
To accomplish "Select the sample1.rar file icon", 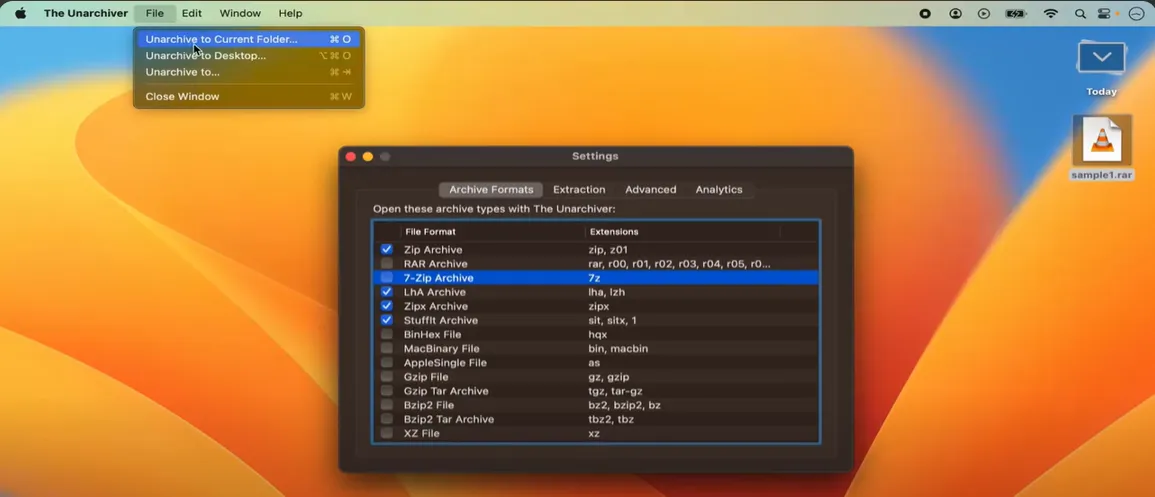I will tap(1102, 141).
